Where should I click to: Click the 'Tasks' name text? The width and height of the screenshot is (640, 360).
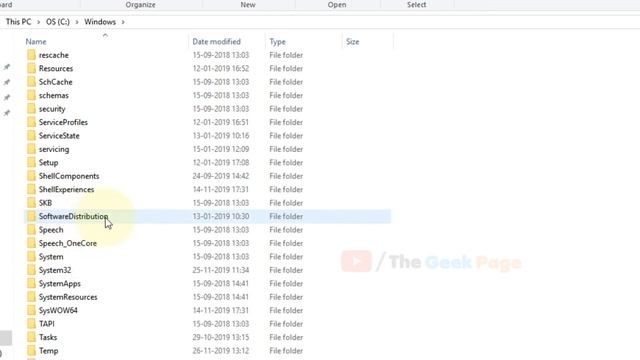click(x=48, y=338)
